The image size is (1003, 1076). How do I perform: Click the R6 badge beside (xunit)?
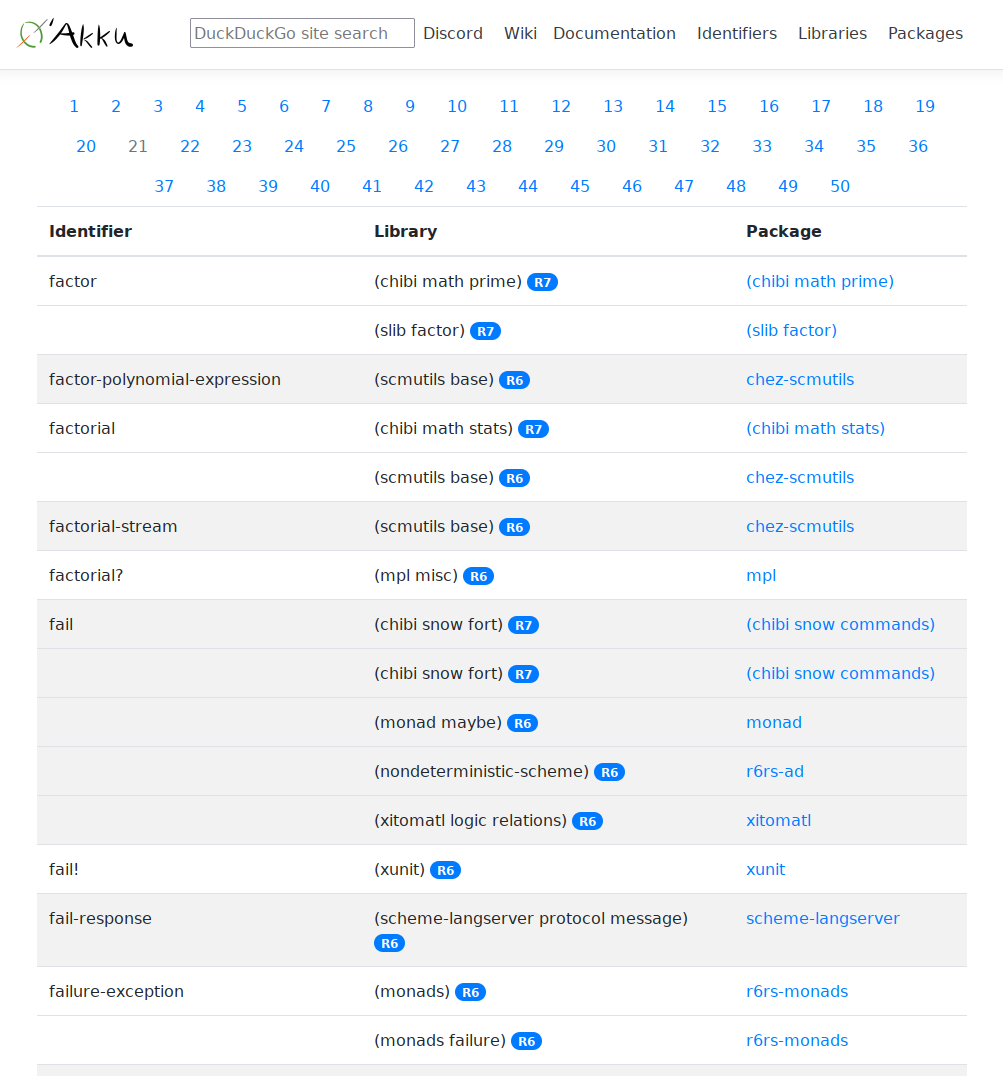tap(445, 870)
